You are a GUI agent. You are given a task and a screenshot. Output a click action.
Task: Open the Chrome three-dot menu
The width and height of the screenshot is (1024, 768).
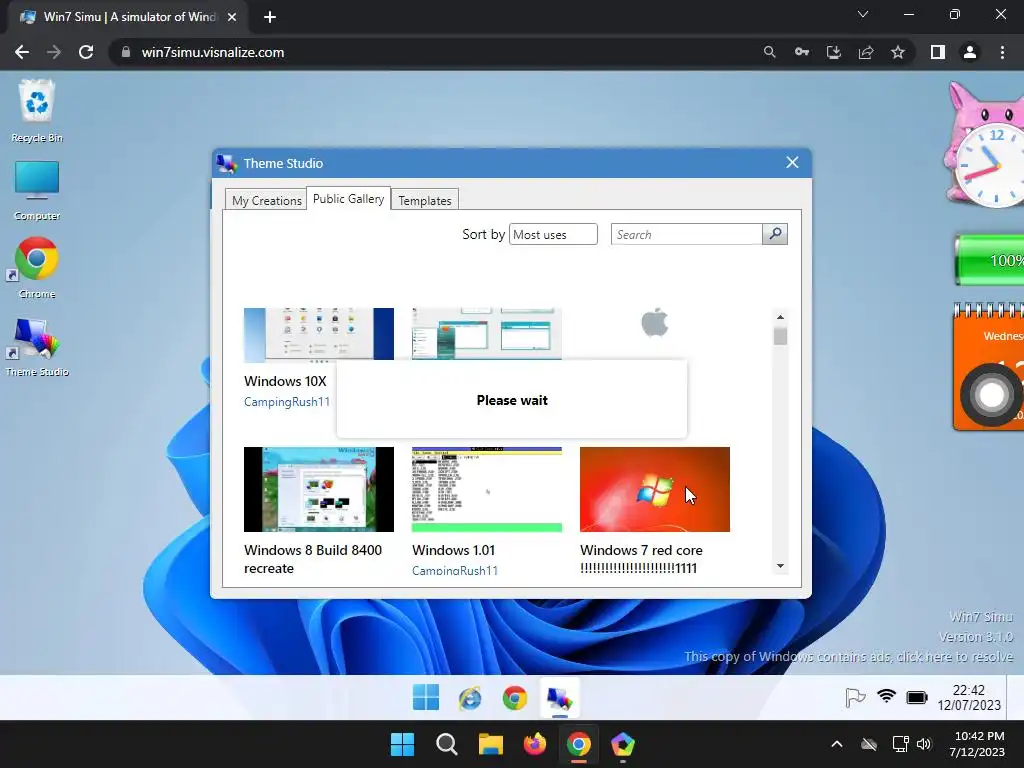point(1002,52)
